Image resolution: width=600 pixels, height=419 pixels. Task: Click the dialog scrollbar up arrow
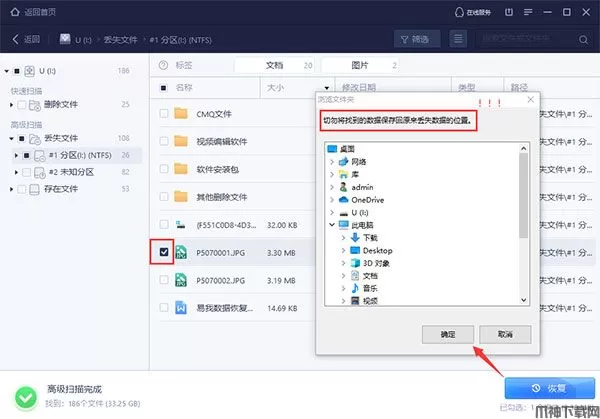[523, 148]
